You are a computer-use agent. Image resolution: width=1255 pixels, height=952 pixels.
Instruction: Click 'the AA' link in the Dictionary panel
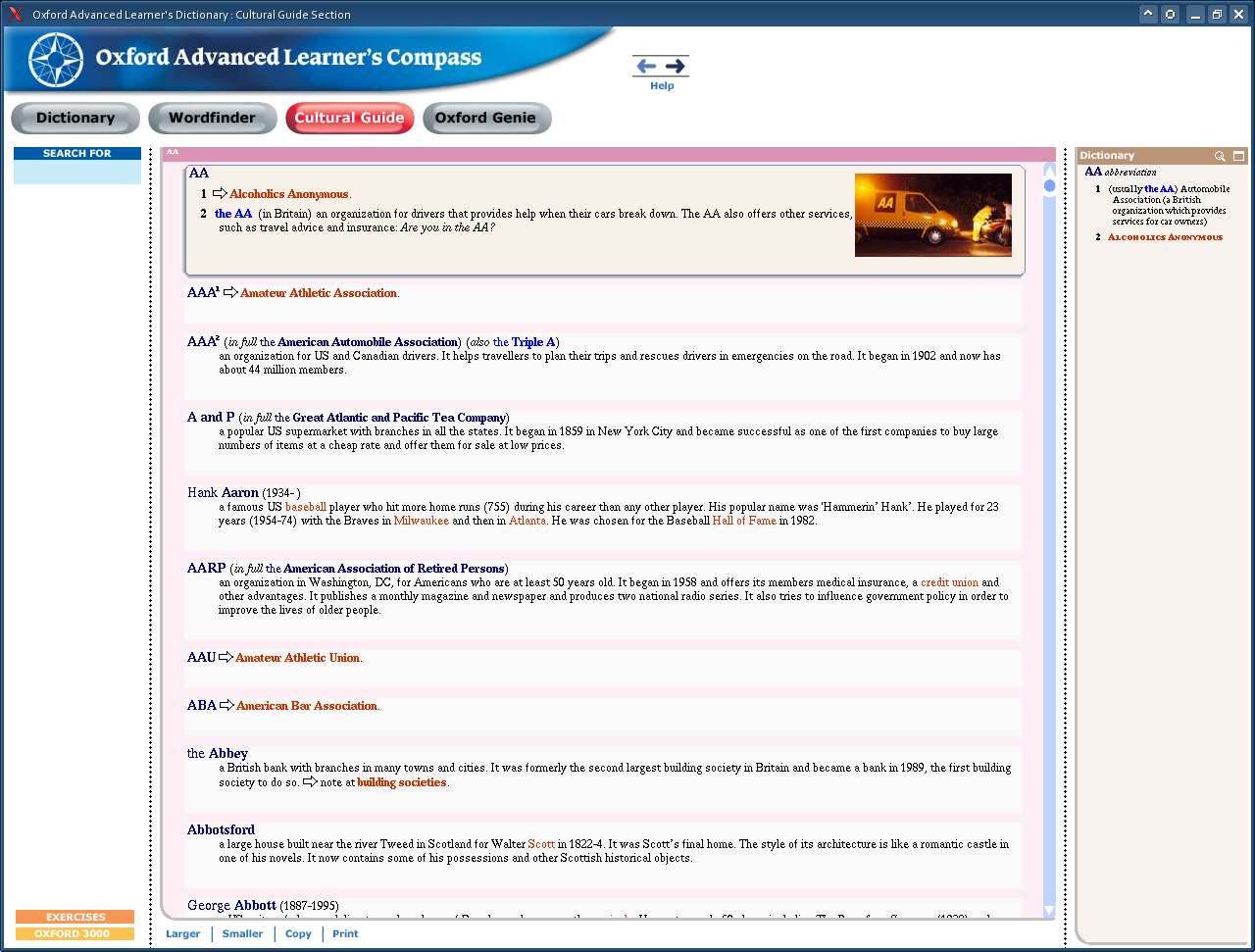1159,189
